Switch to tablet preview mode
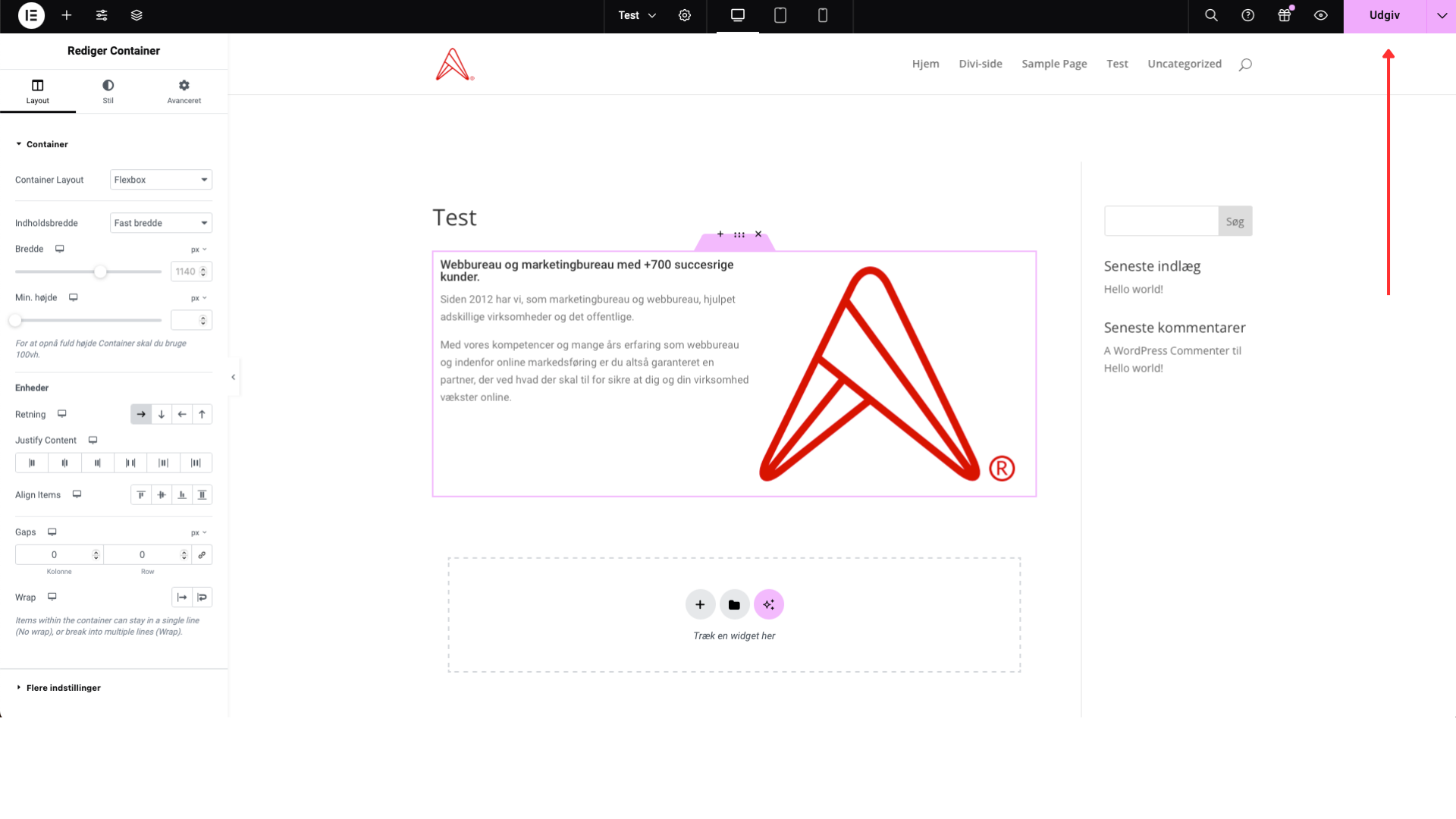The image size is (1456, 819). pos(780,15)
